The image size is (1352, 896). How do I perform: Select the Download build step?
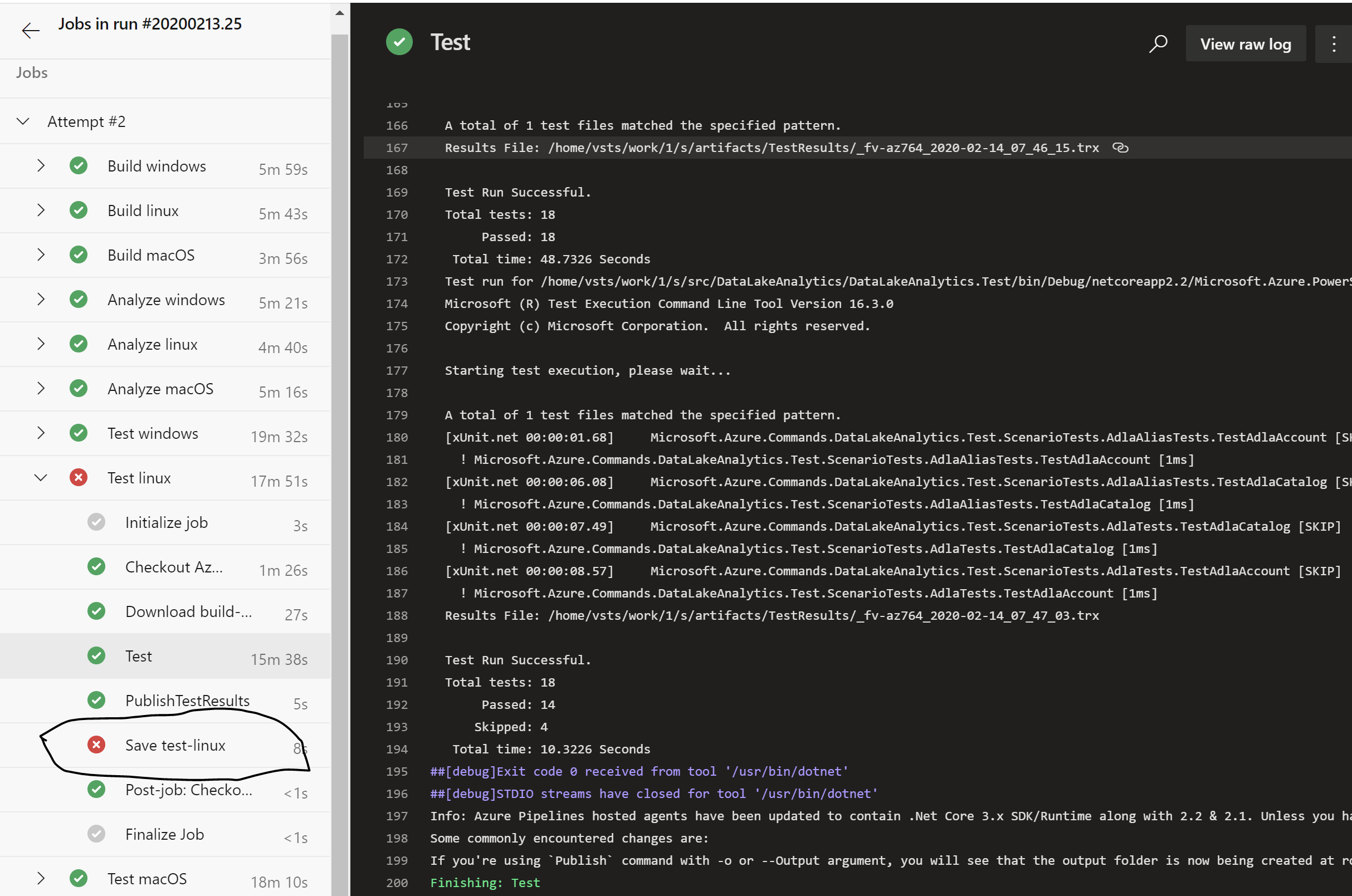188,611
